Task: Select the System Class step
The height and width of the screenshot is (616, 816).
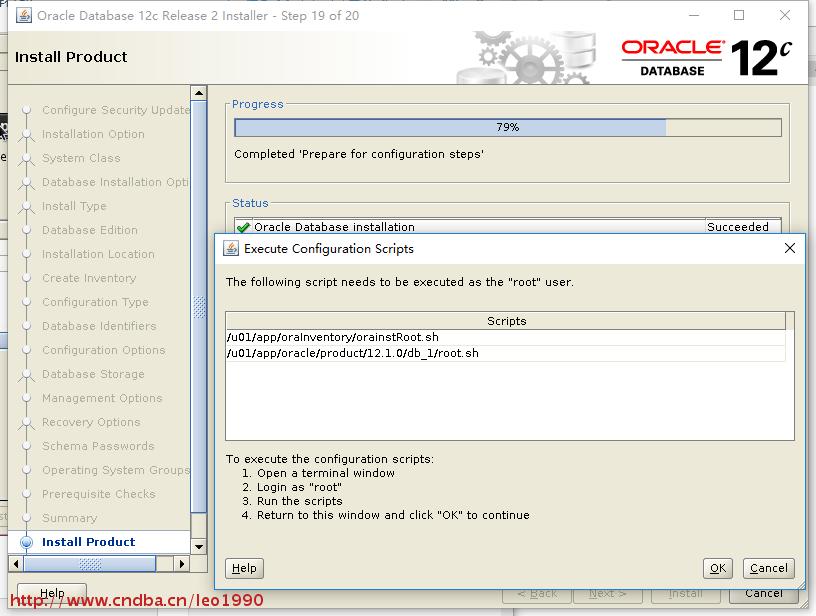Action: 81,158
